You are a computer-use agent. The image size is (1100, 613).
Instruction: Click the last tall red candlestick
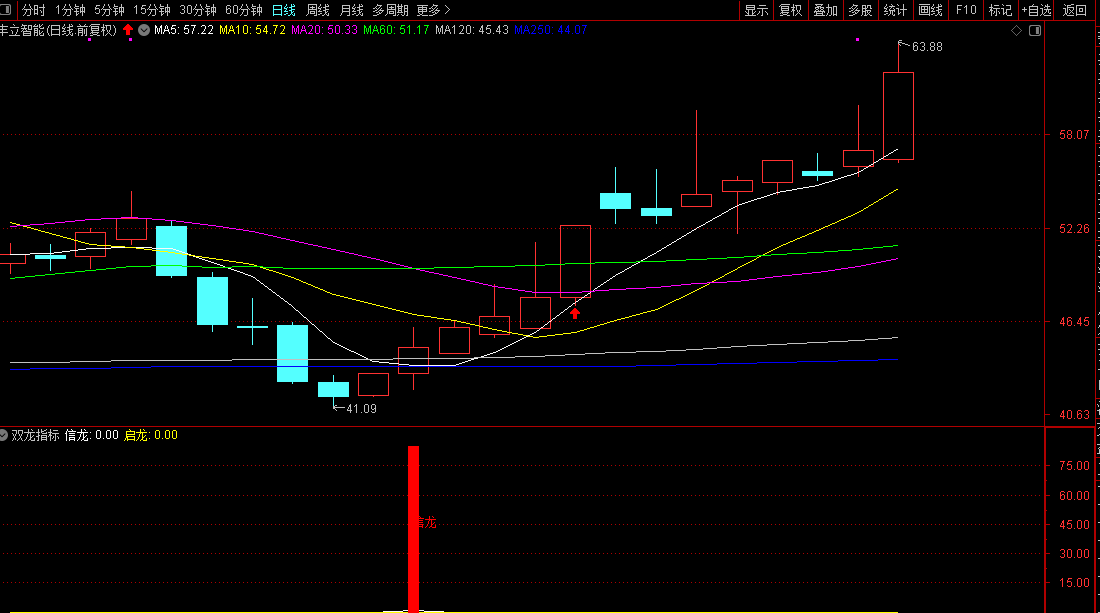pos(898,116)
